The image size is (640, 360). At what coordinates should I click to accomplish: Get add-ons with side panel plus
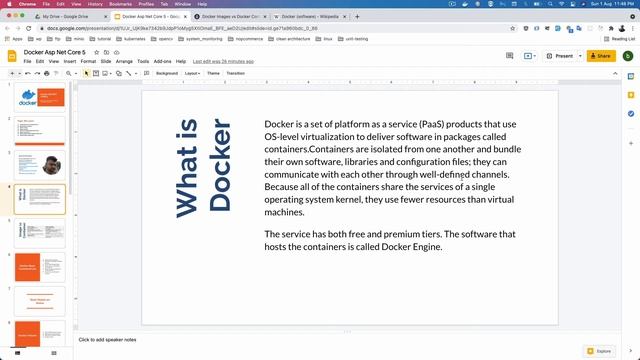631,143
